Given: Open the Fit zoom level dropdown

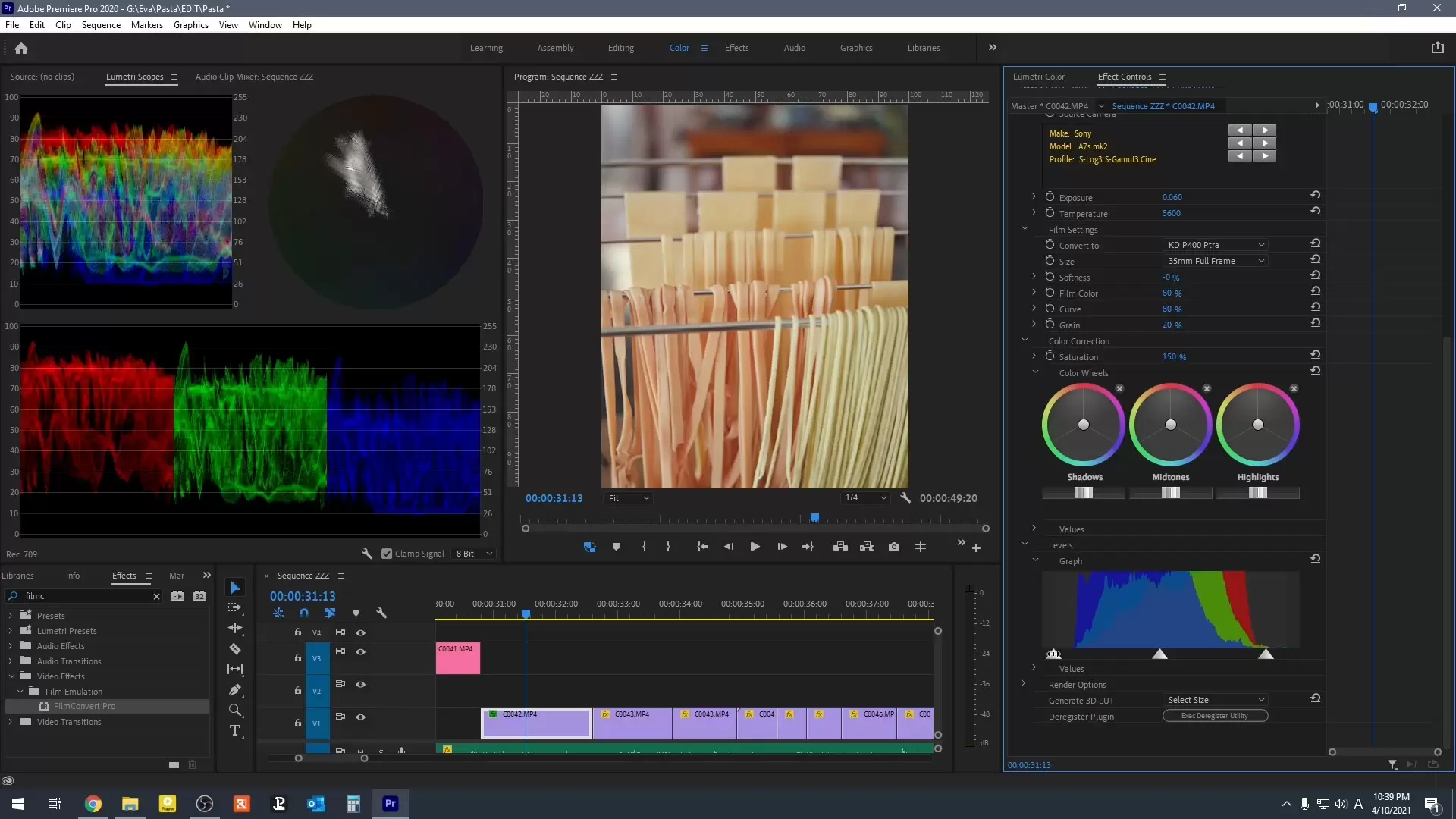Looking at the screenshot, I should pos(629,498).
